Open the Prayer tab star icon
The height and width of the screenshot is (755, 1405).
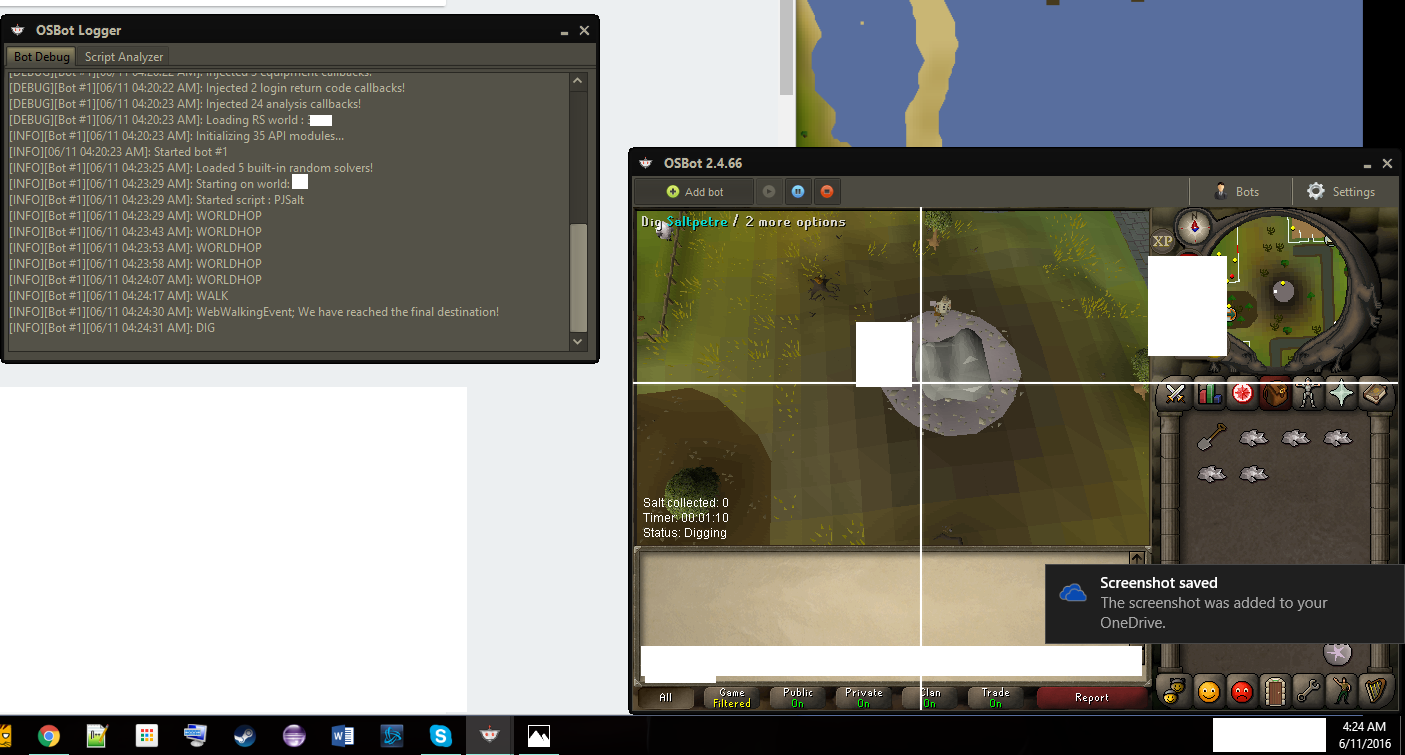pos(1342,395)
